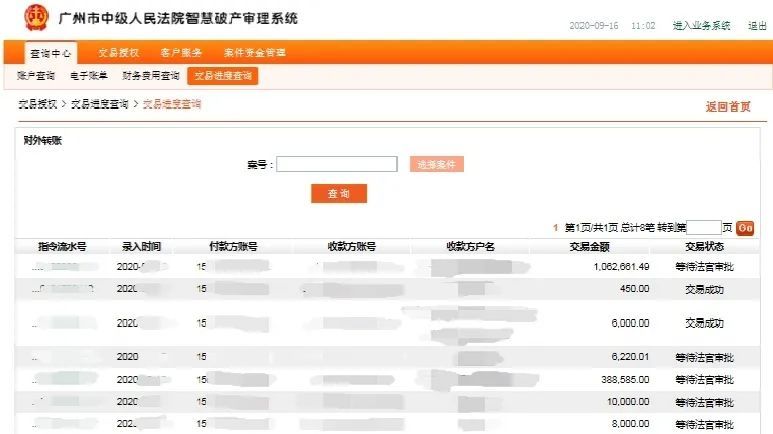Click the 指令流水号 column header
773x434 pixels.
(62, 246)
